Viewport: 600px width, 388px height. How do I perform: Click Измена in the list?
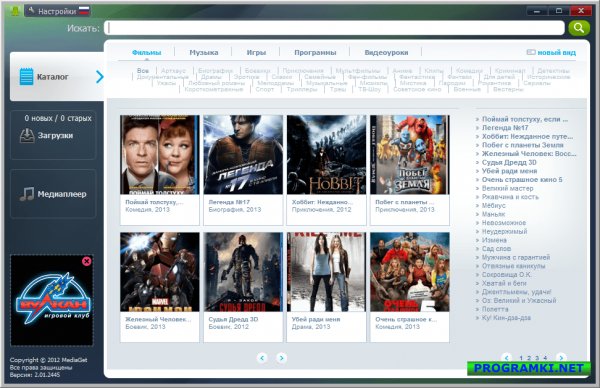(494, 240)
